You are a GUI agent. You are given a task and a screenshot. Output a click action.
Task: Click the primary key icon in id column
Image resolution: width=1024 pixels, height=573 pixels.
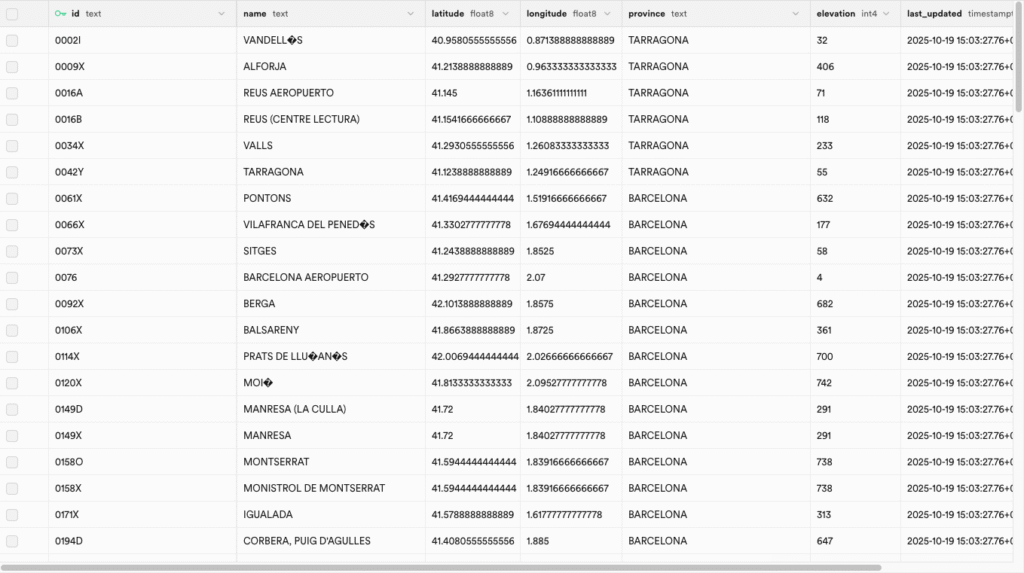pyautogui.click(x=61, y=14)
